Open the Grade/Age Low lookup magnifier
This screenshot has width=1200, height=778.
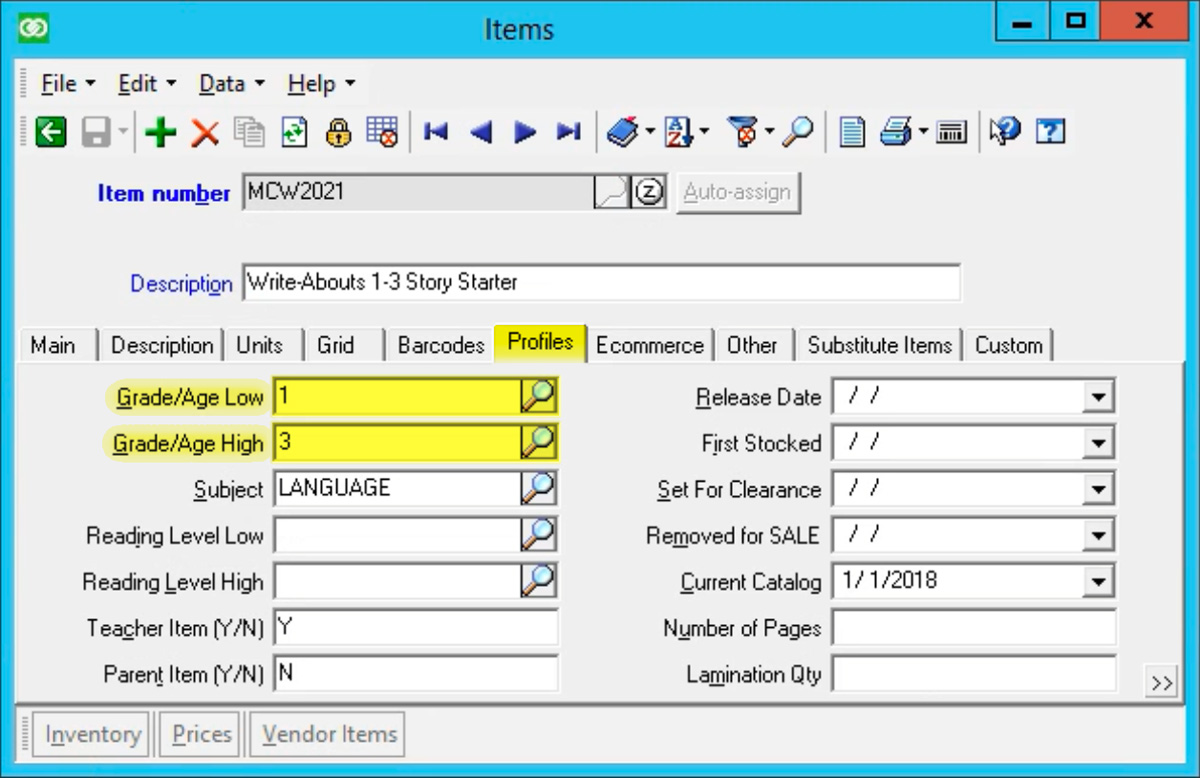click(x=538, y=396)
